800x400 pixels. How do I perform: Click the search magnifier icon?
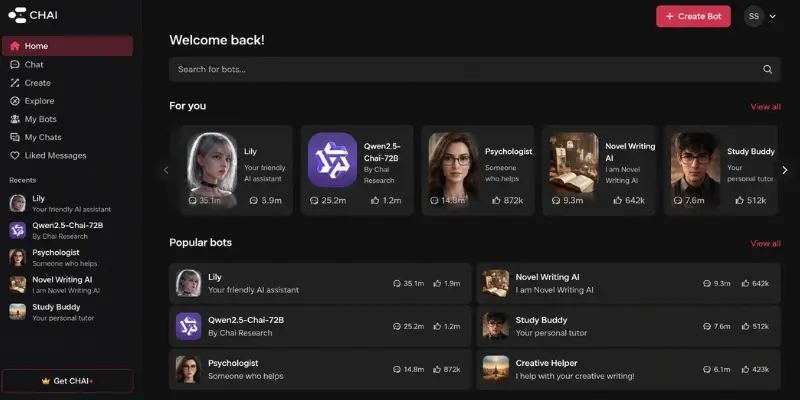[767, 69]
